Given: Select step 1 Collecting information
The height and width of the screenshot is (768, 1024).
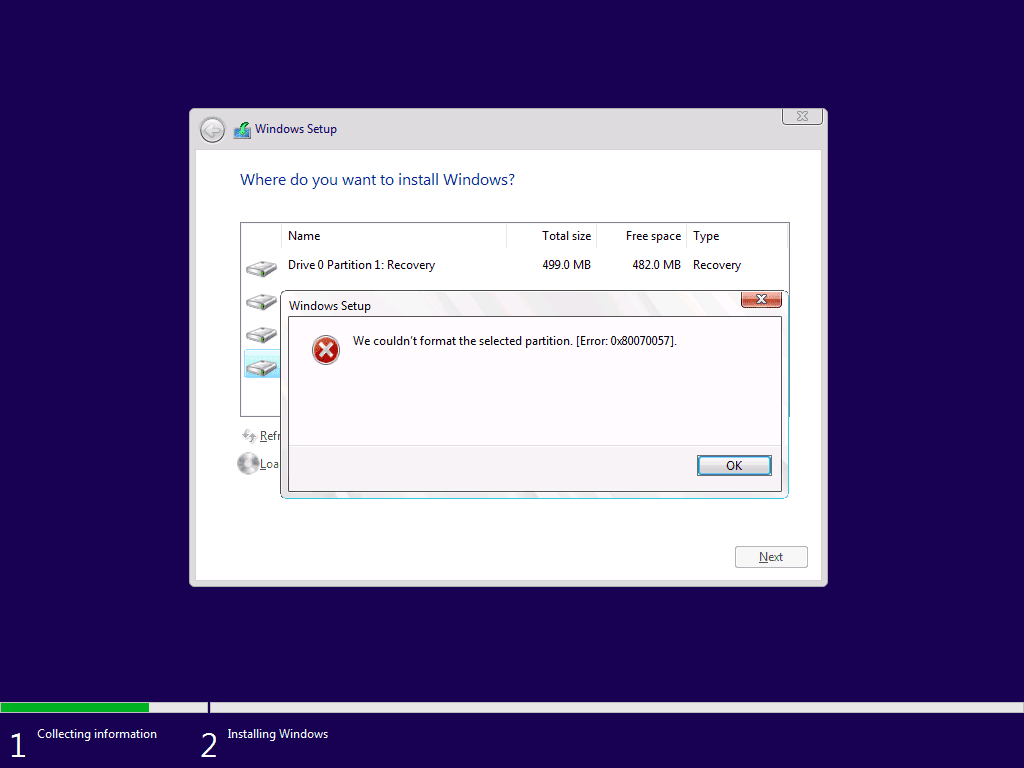Looking at the screenshot, I should coord(97,733).
